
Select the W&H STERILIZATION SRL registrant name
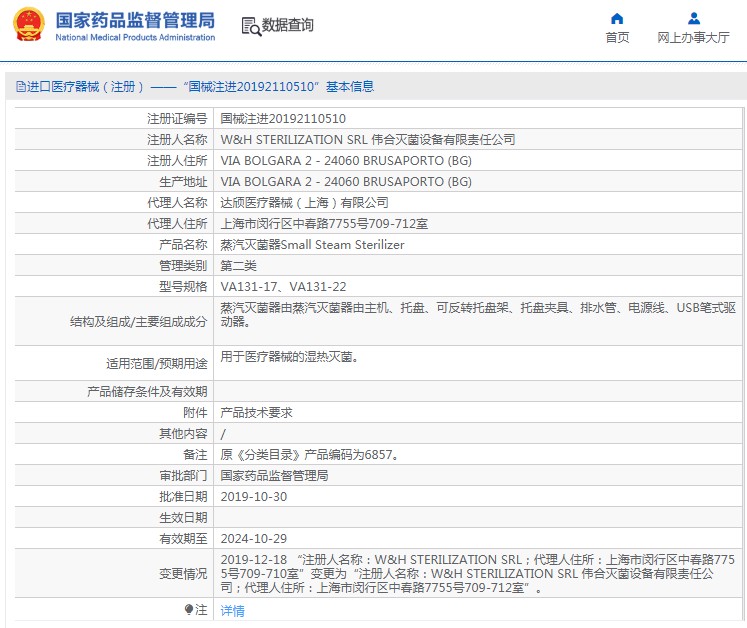pyautogui.click(x=367, y=140)
